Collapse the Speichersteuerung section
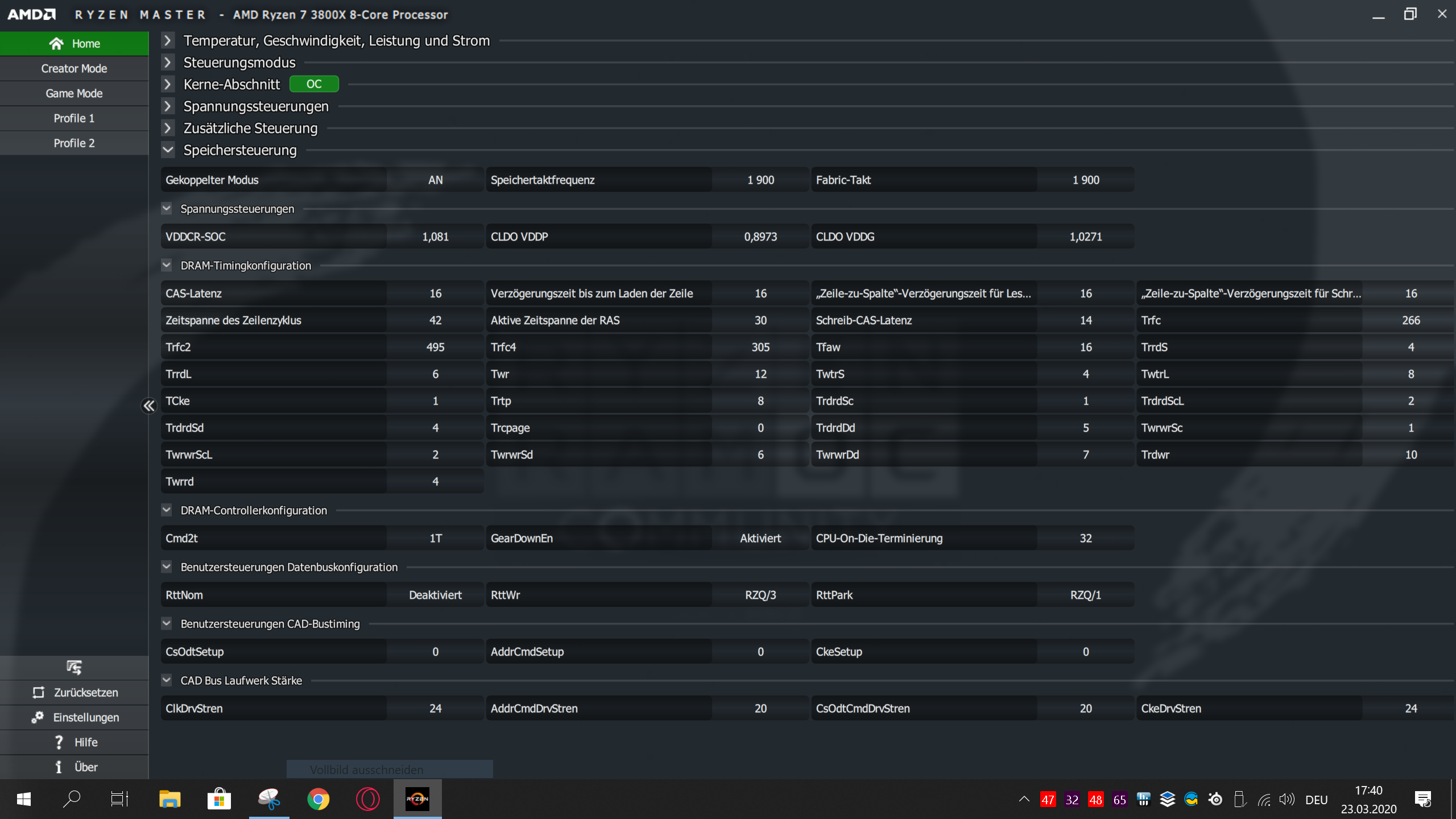Screen dimensions: 1456x819 point(168,150)
